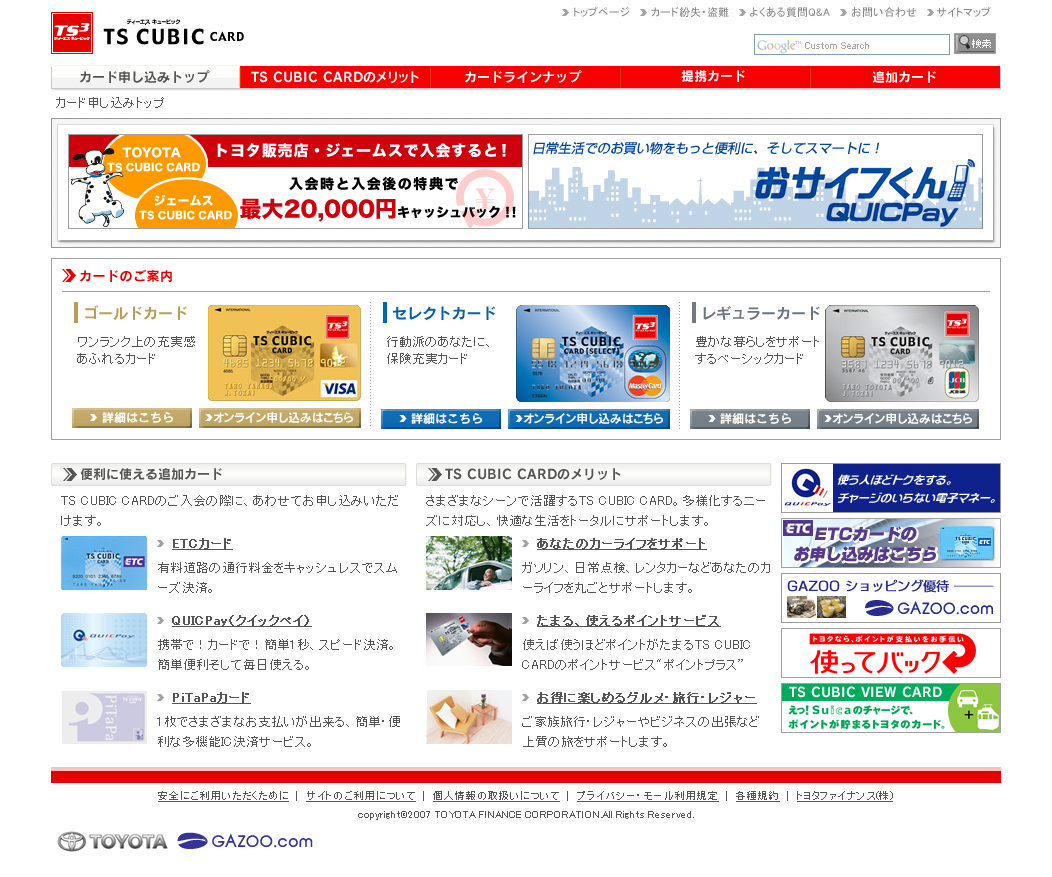Click ゴールドカード 詳細はこちら button
Screen dimensions: 1052x877
(x=131, y=418)
